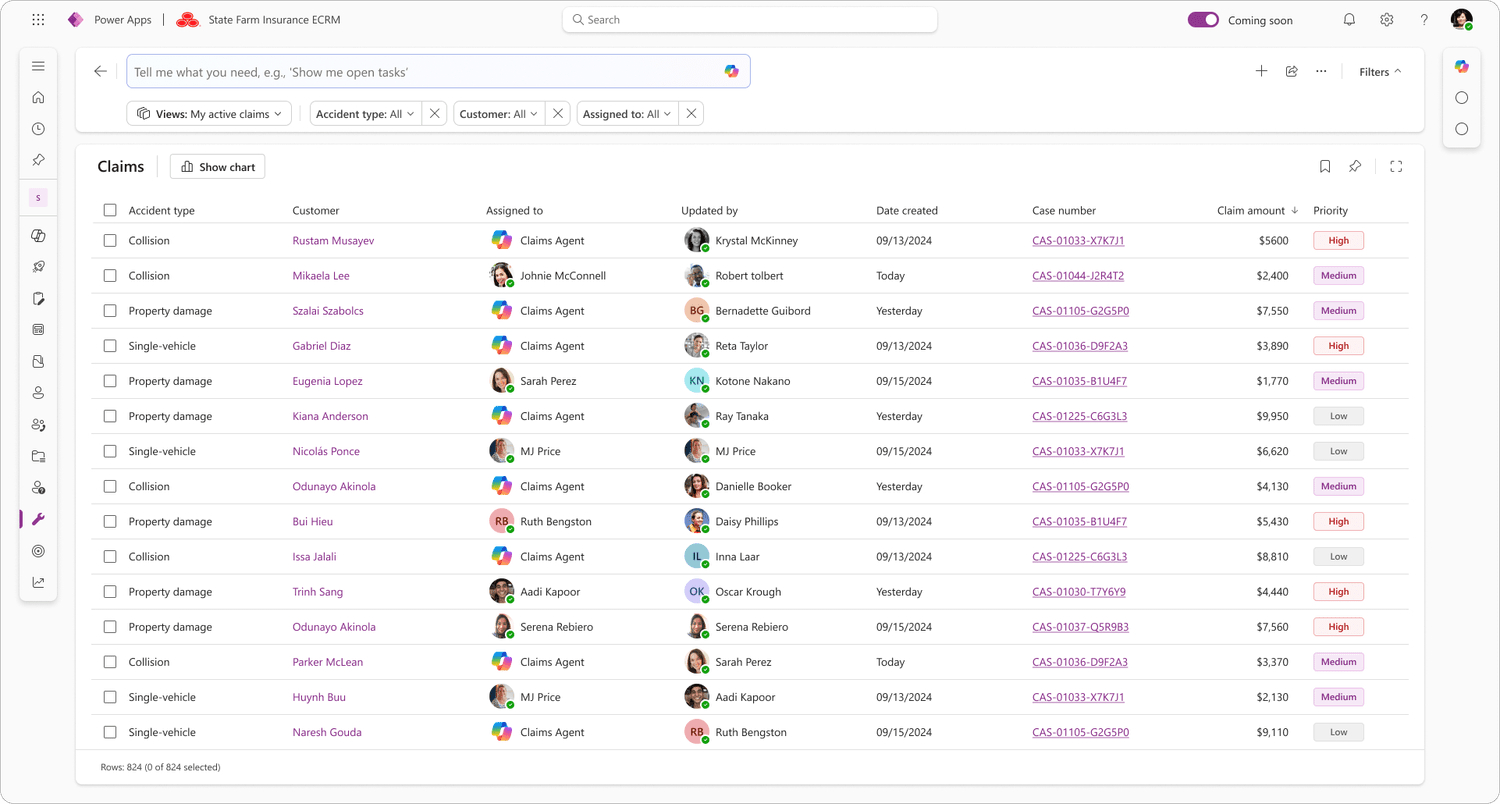Toggle the left sidebar hamburger menu
The width and height of the screenshot is (1500, 804).
click(x=38, y=66)
